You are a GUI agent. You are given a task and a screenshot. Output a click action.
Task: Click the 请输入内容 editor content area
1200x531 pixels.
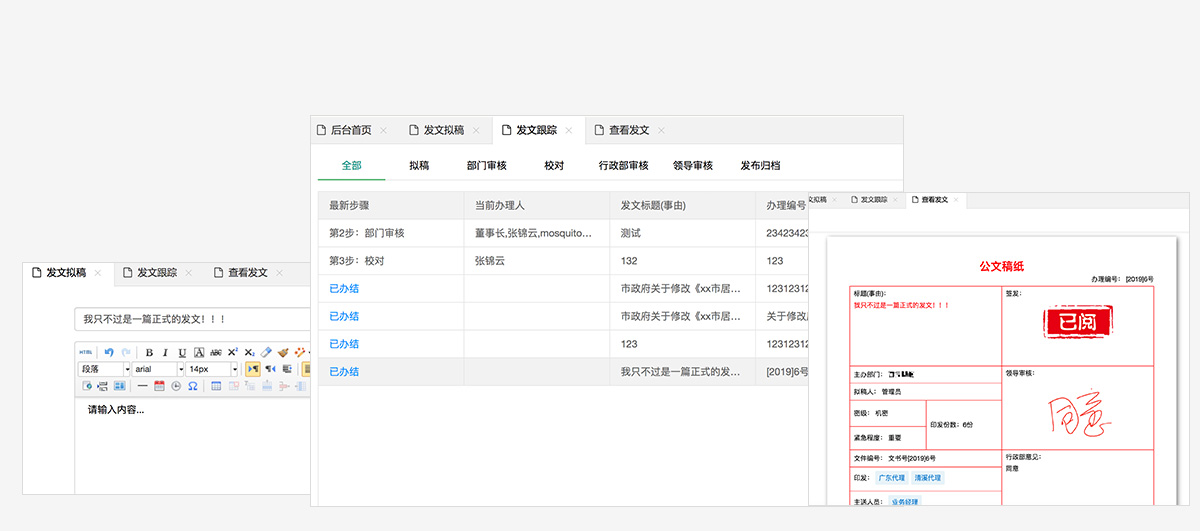point(194,445)
